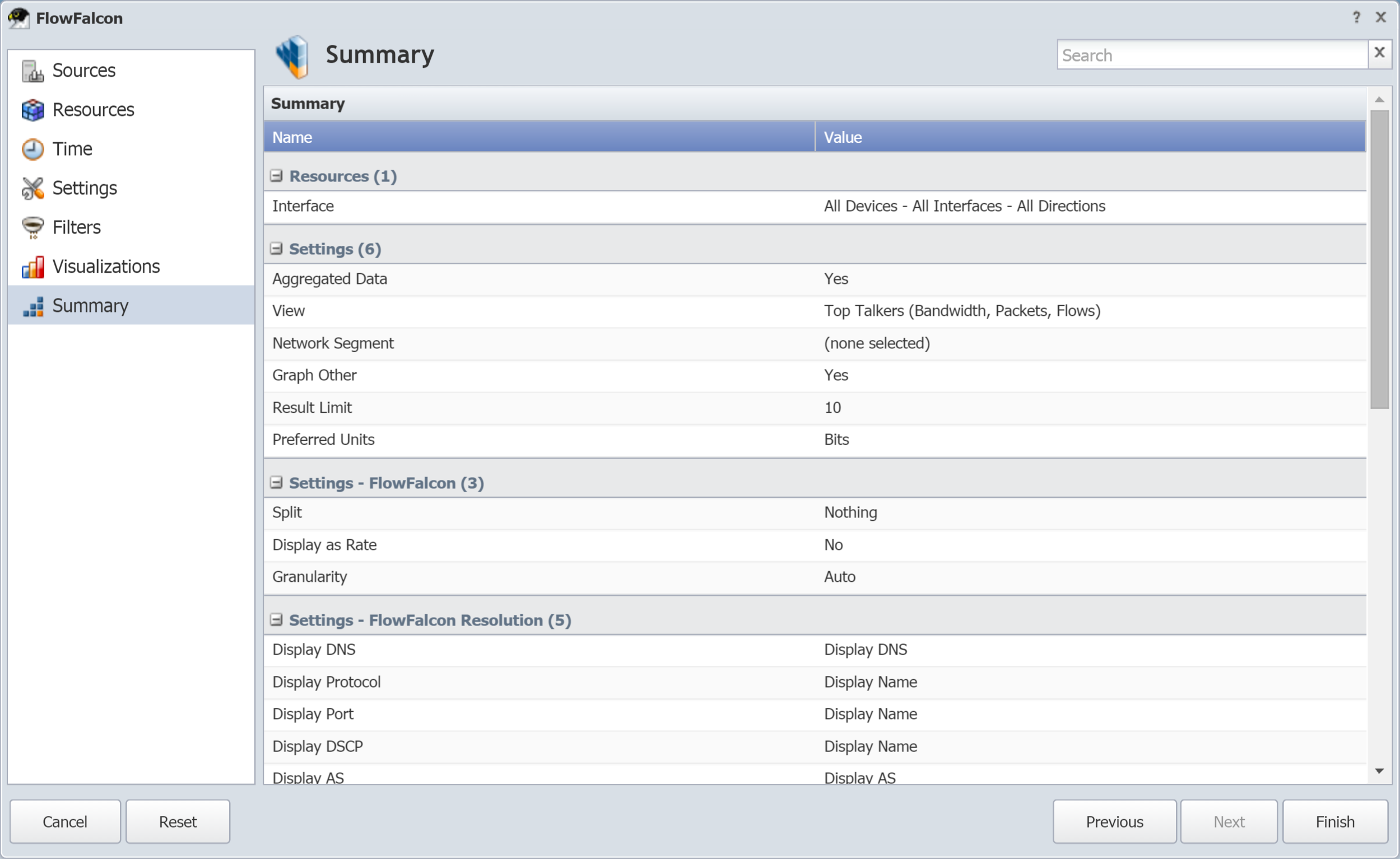Select the Display as Rate row

click(815, 545)
